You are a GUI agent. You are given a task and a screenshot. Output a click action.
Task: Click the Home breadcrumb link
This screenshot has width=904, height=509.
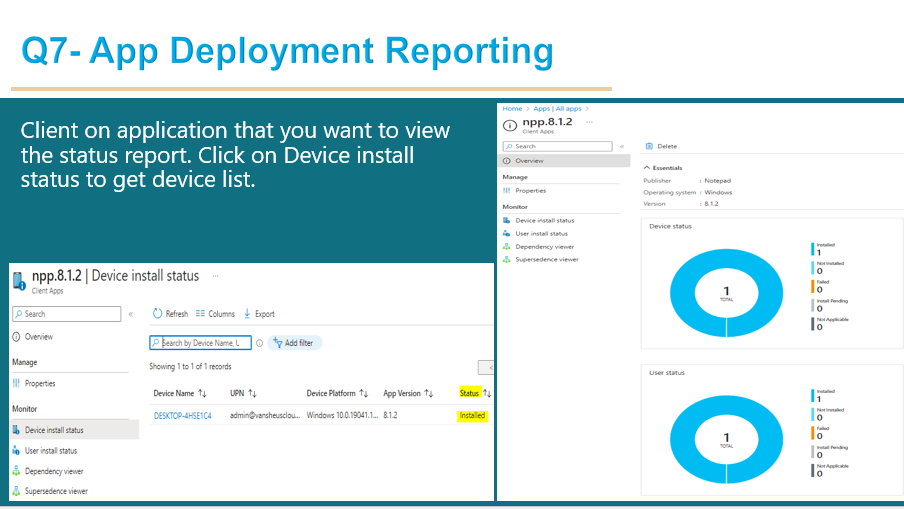click(x=512, y=108)
